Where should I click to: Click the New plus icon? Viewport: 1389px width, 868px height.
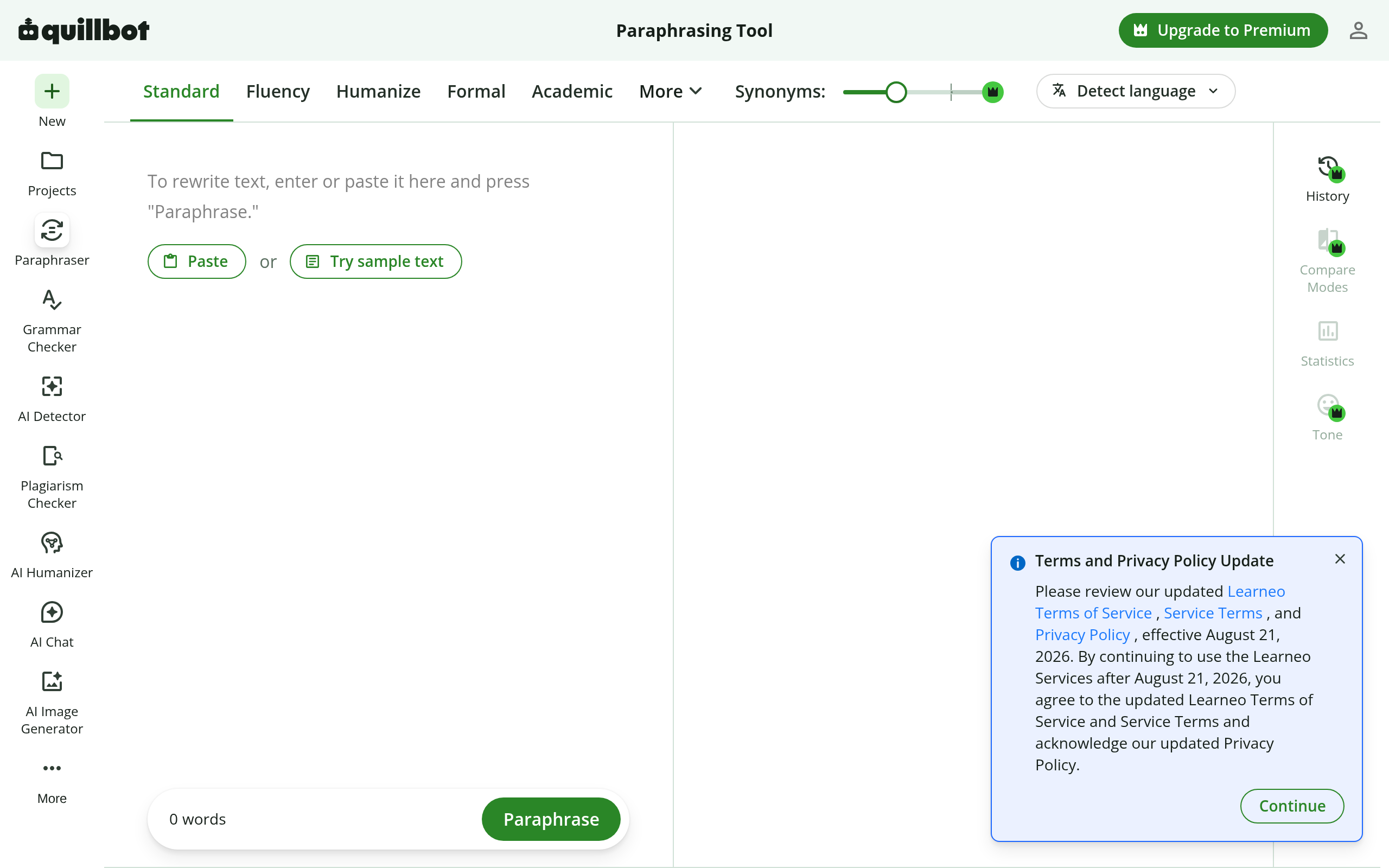tap(52, 91)
